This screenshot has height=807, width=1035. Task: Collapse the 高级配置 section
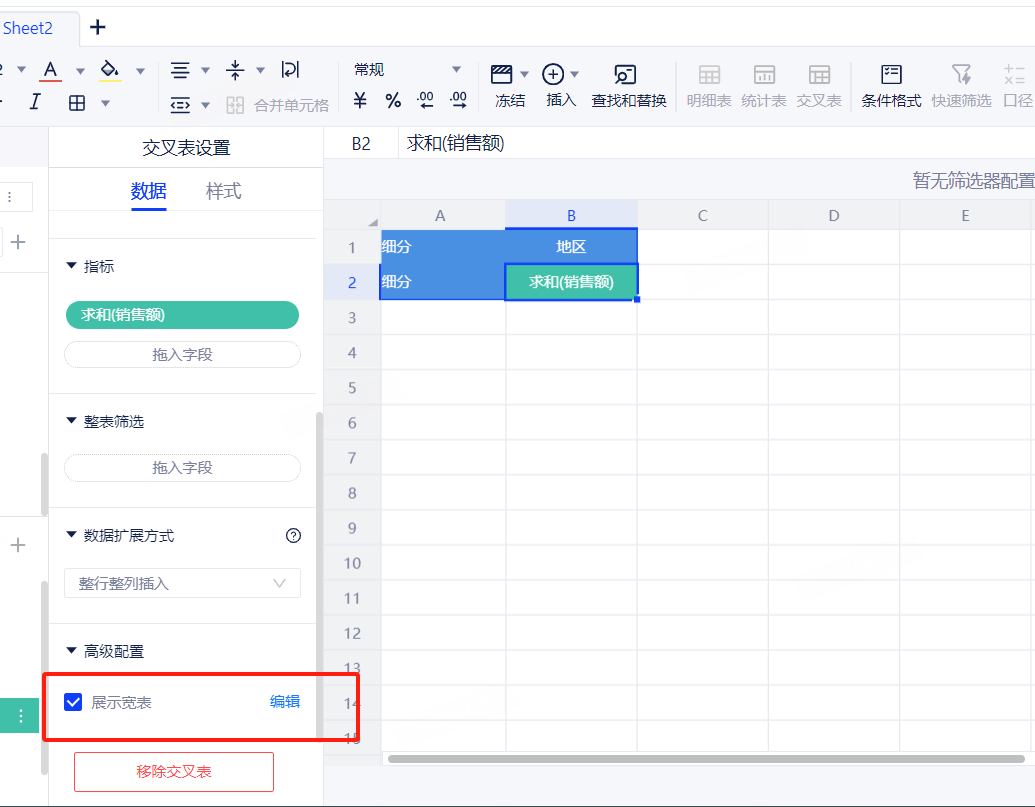click(71, 651)
